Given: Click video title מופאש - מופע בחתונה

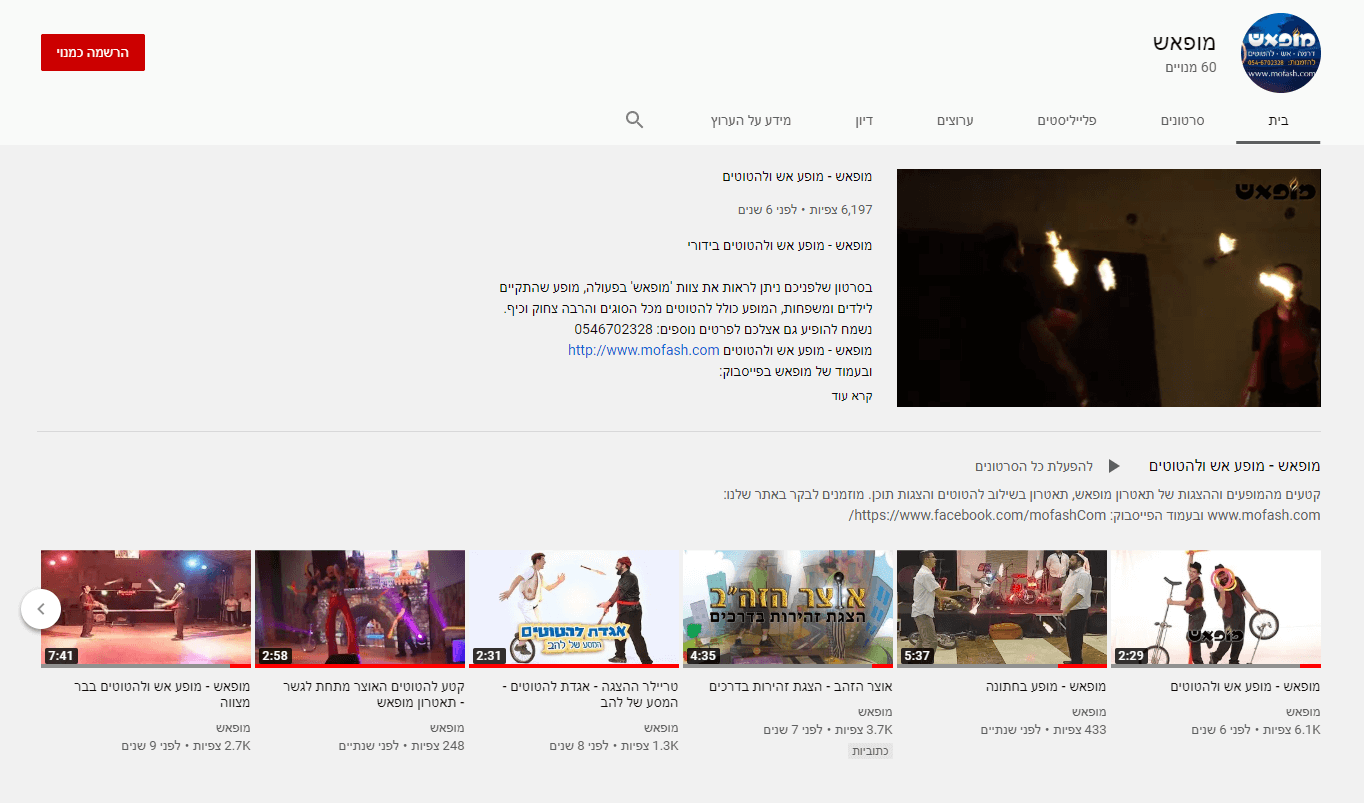Looking at the screenshot, I should [x=1046, y=686].
